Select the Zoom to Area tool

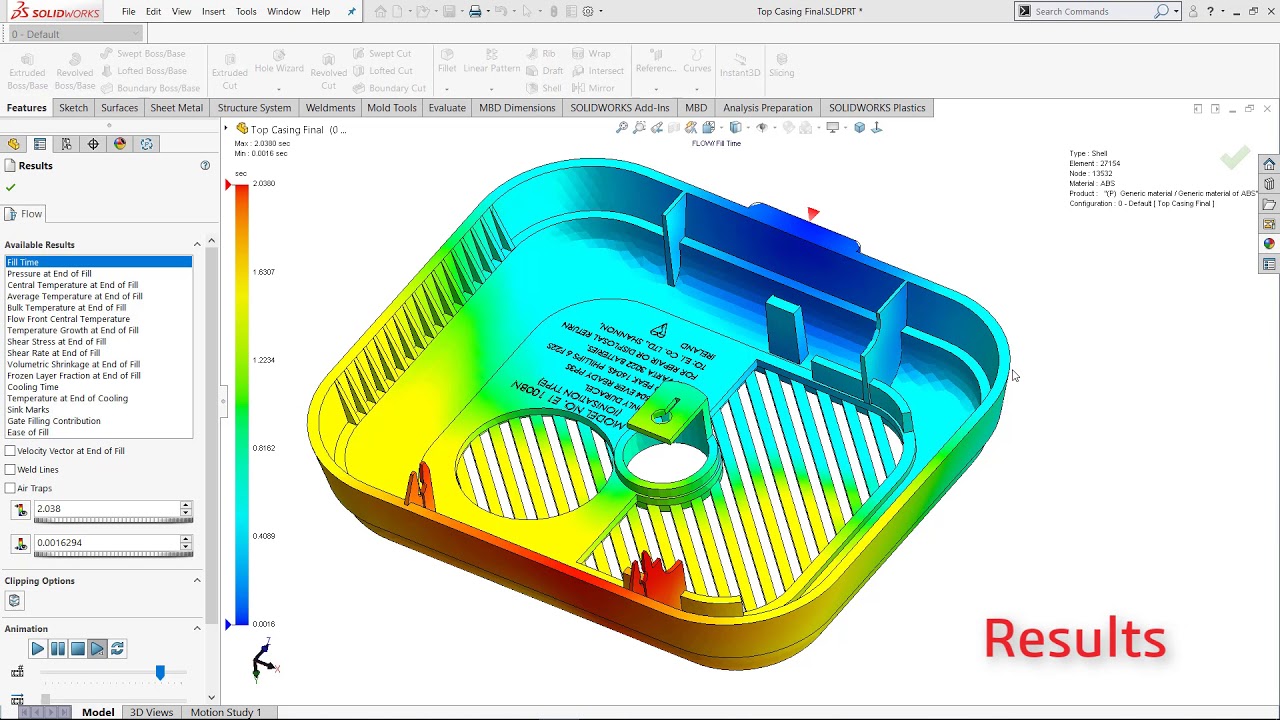(639, 128)
